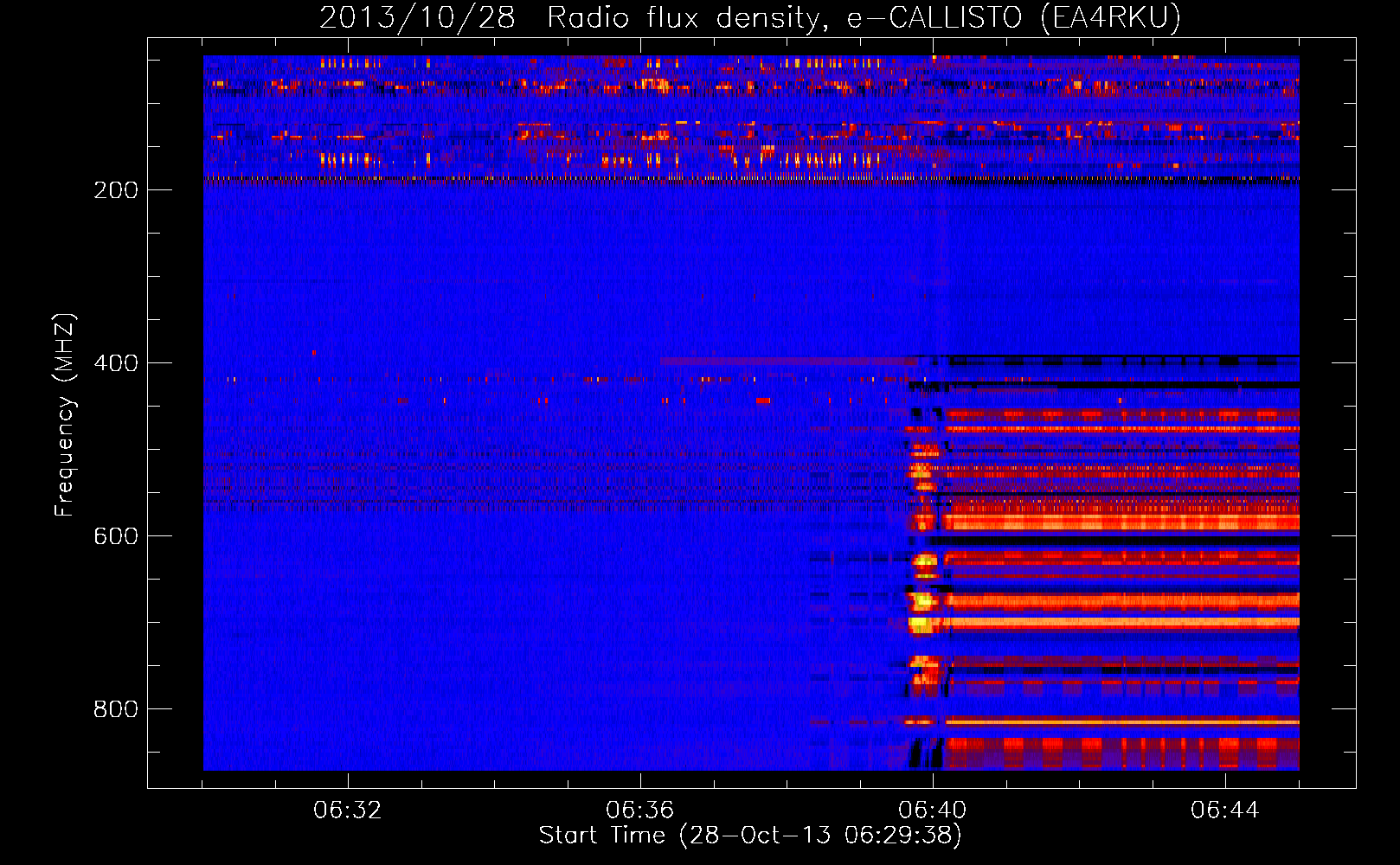
Task: Click the 06:36 time axis label
Action: [x=639, y=811]
